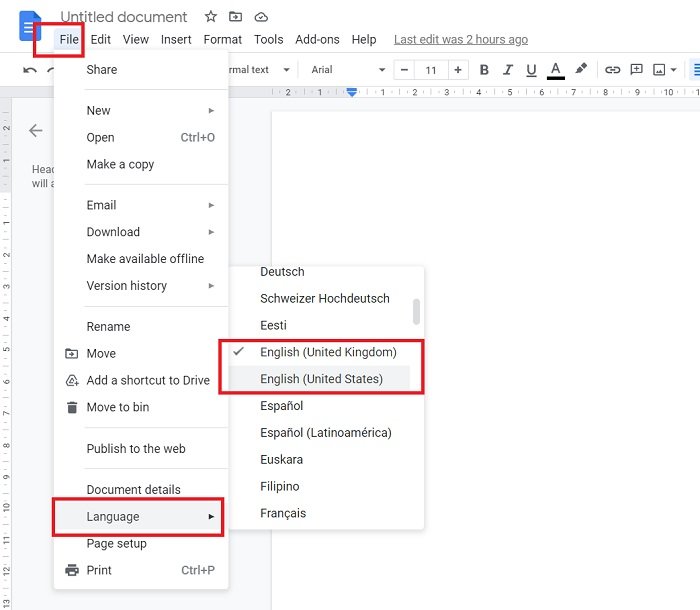Select English (United States) language

tap(319, 379)
